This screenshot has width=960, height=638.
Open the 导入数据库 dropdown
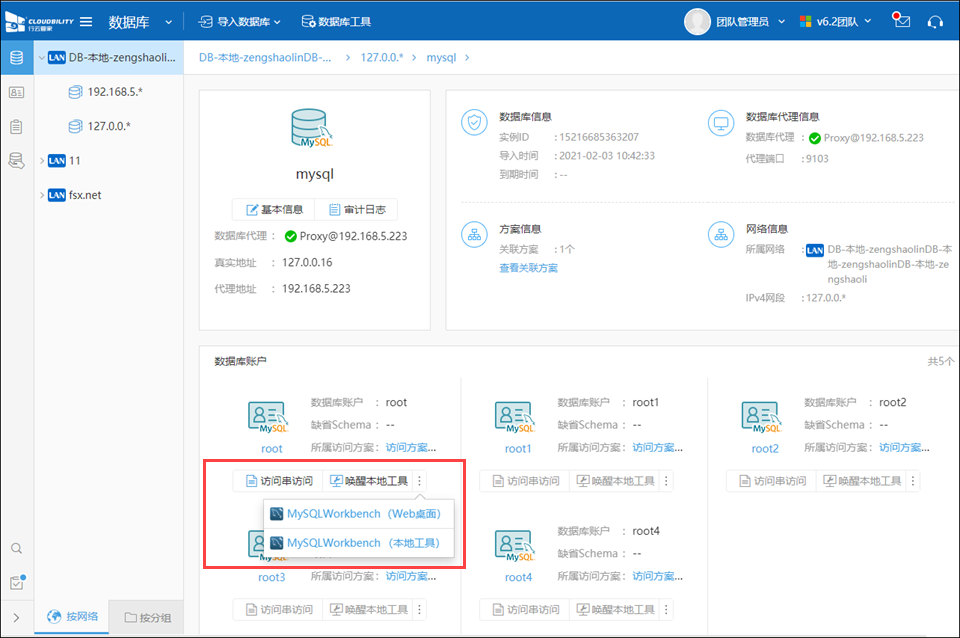240,21
